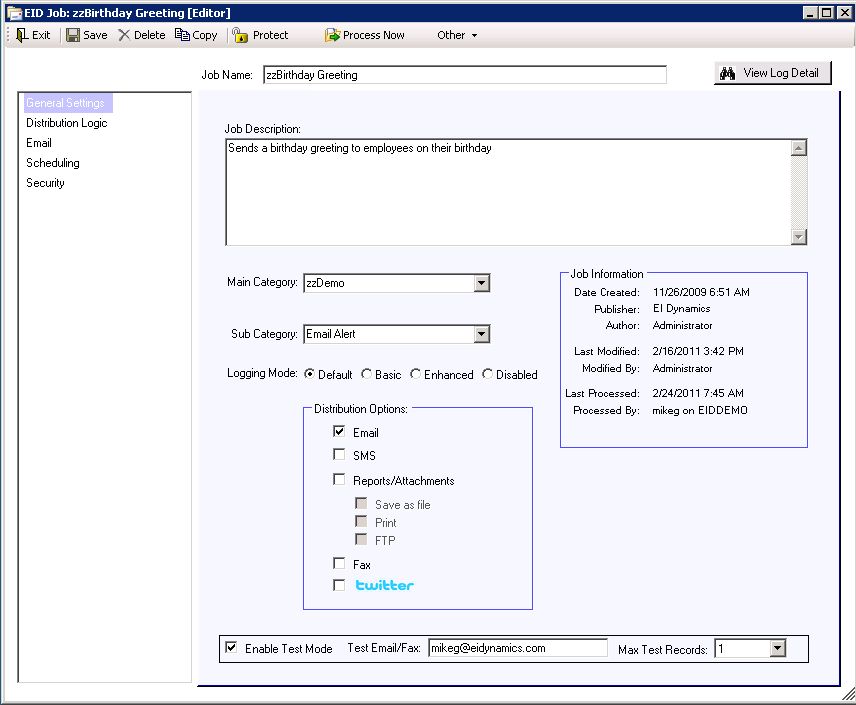Image resolution: width=856 pixels, height=705 pixels.
Task: Click the Copy pages icon
Action: click(x=182, y=35)
